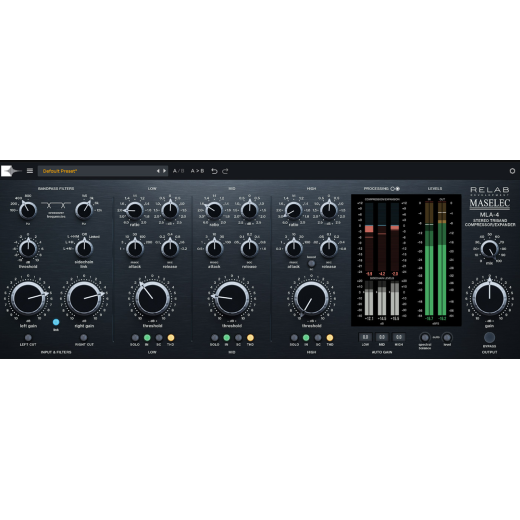Toggle the yellow THD button of the HIGH band
This screenshot has height=520, width=520.
coord(330,338)
